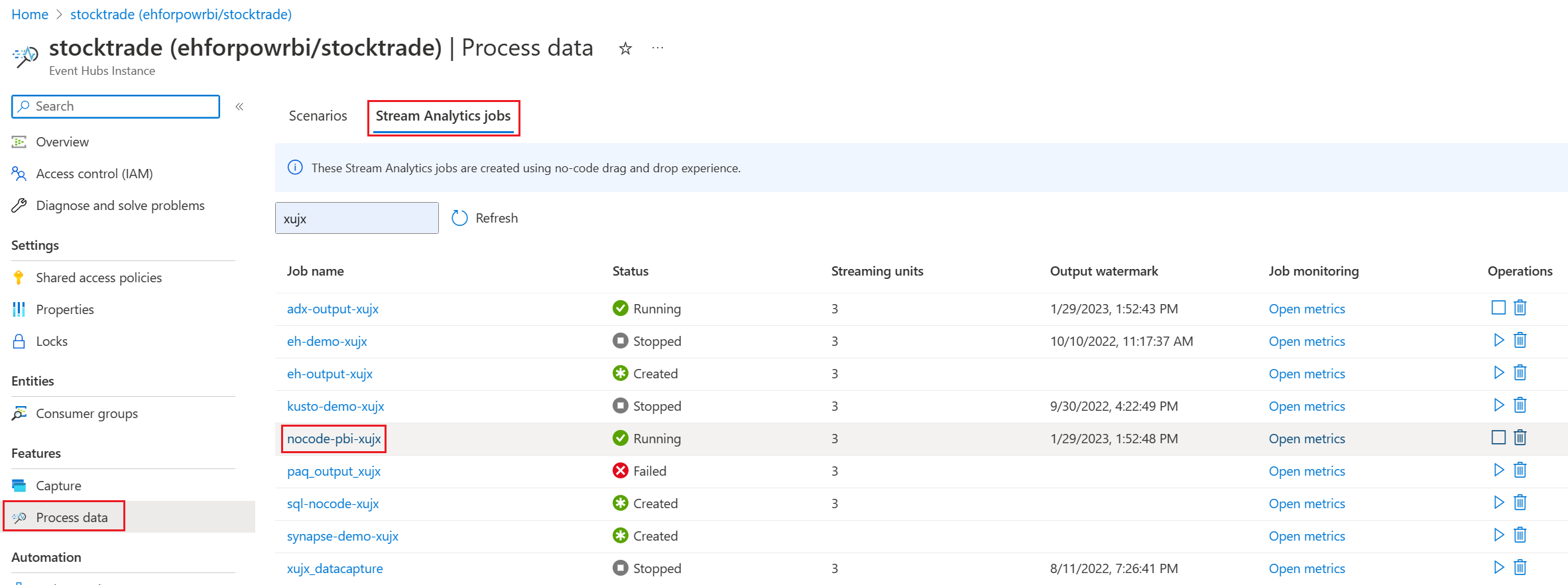The width and height of the screenshot is (1568, 585).
Task: Start the eh-output-xujx job
Action: tap(1498, 372)
